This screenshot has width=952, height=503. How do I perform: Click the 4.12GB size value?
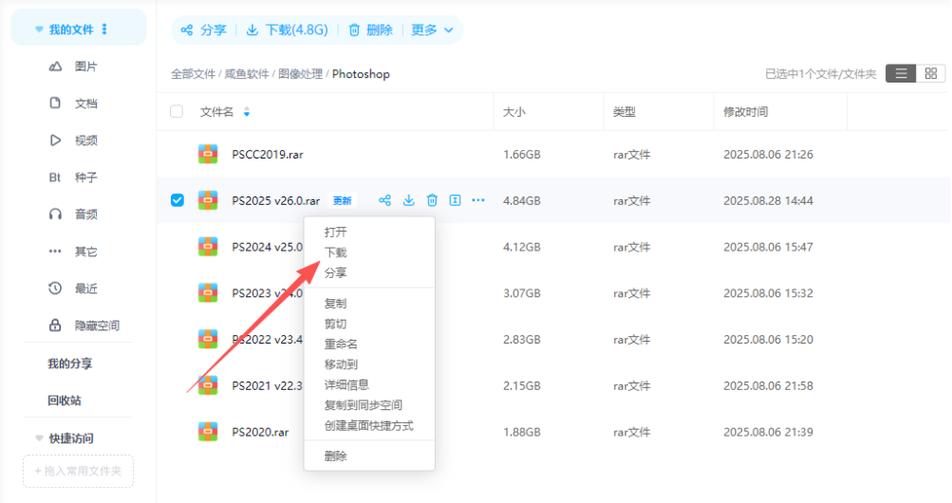click(522, 247)
